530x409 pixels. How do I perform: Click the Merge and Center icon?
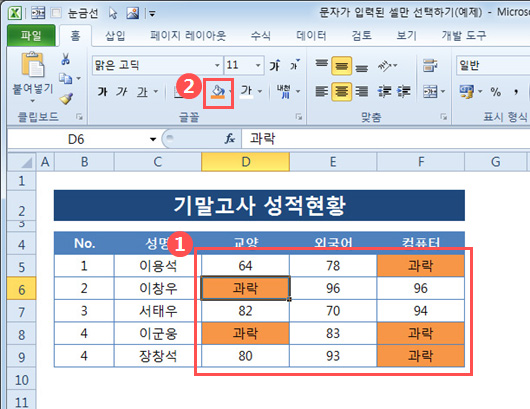click(430, 91)
